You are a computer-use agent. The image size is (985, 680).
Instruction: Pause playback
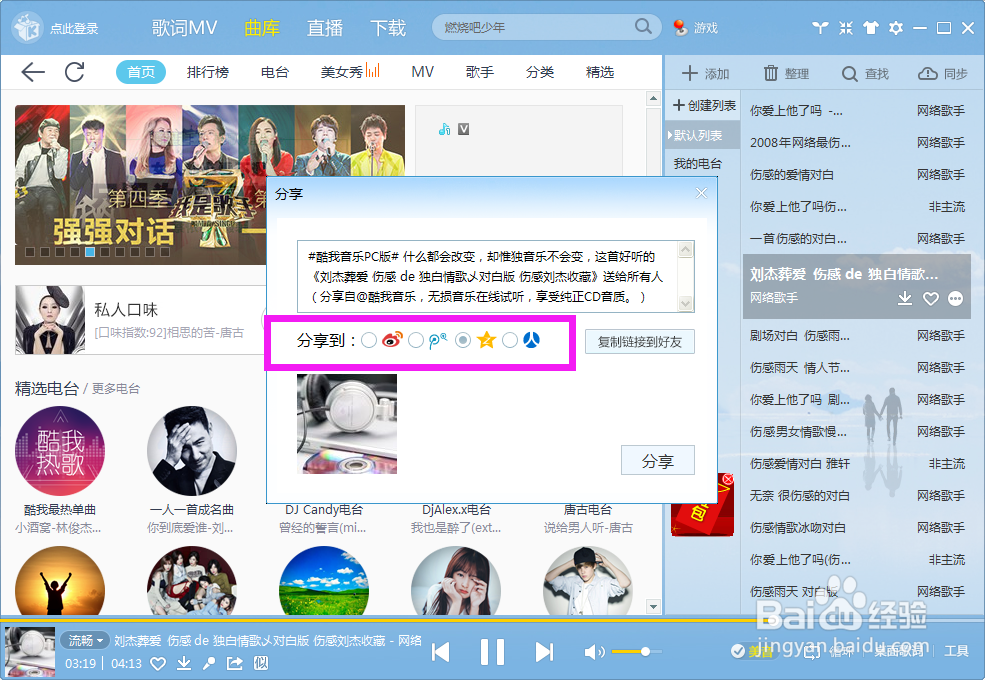pyautogui.click(x=492, y=652)
